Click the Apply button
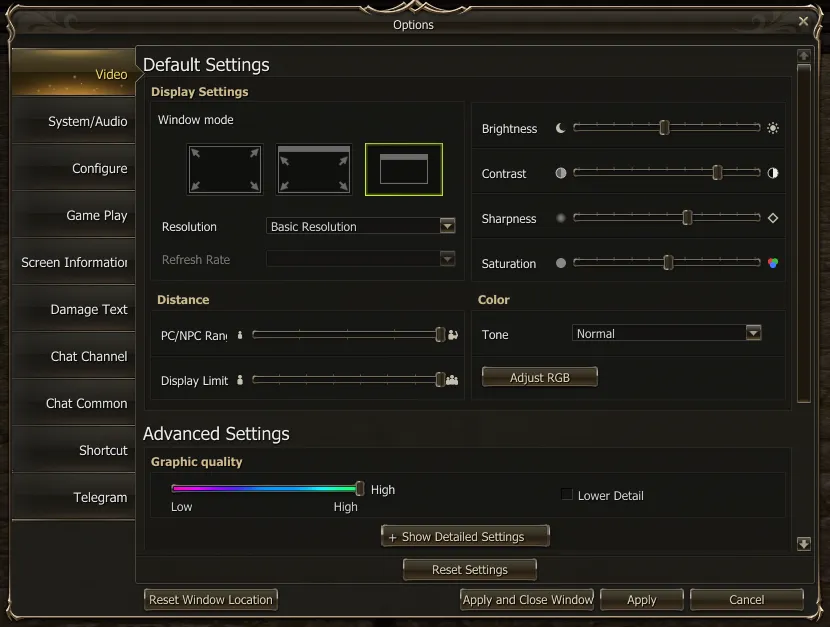The height and width of the screenshot is (627, 830). (x=642, y=599)
